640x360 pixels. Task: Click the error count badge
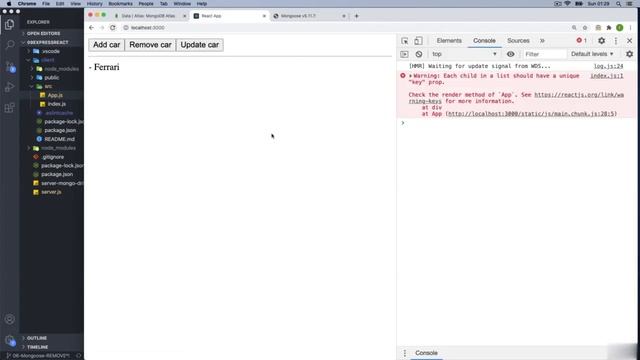pos(581,40)
